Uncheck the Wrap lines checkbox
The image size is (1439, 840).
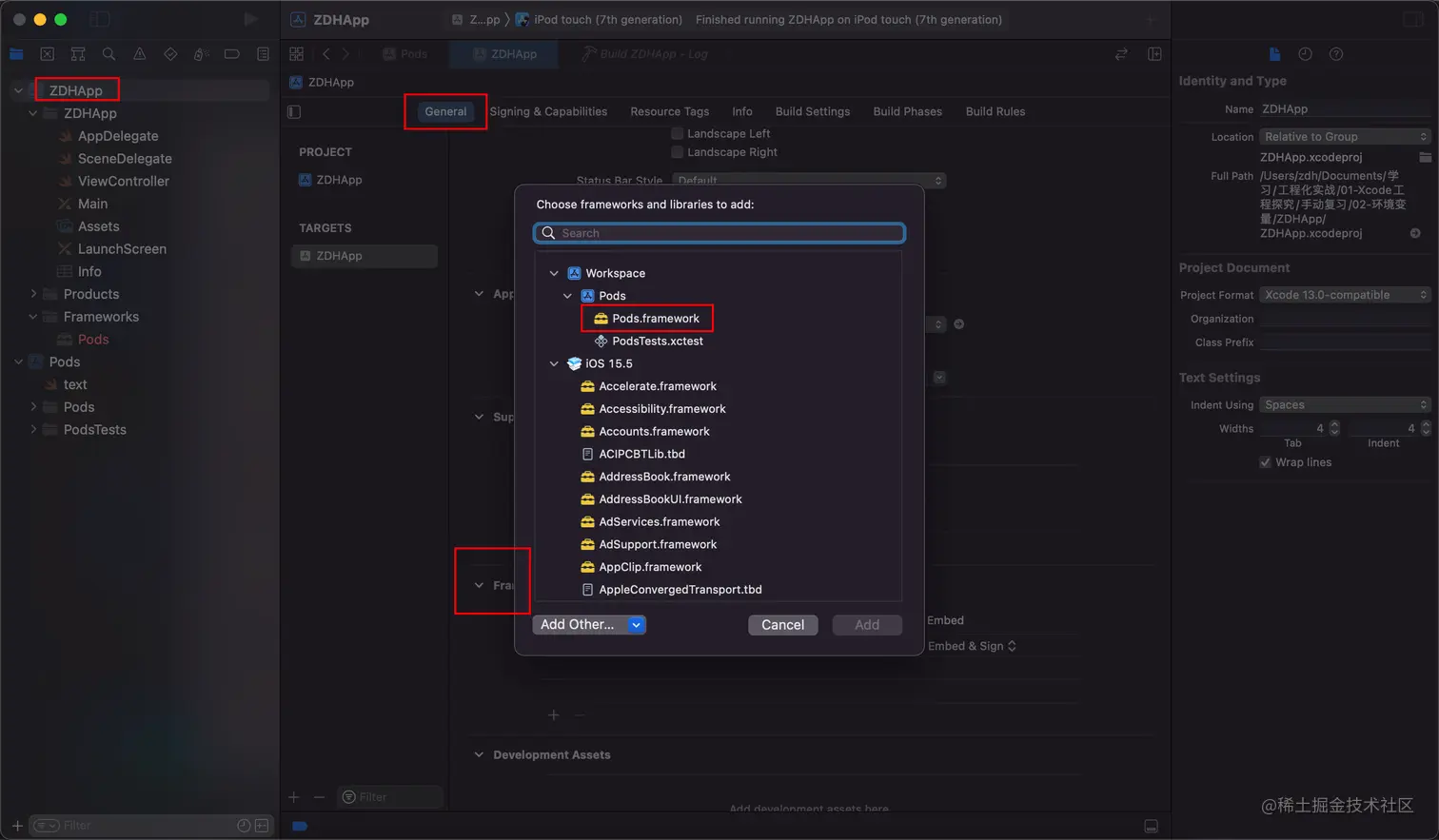click(1265, 462)
